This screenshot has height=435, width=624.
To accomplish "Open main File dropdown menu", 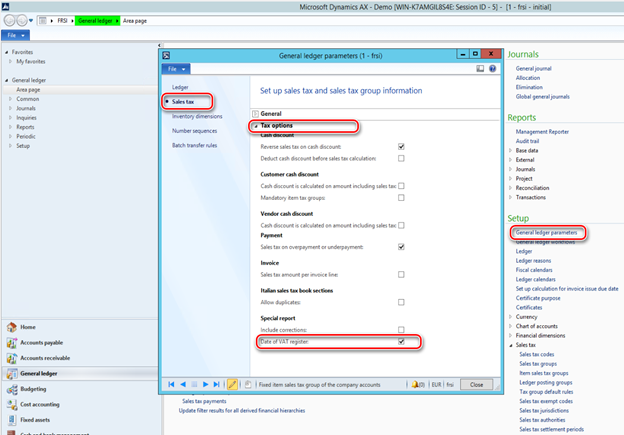I will tap(16, 35).
